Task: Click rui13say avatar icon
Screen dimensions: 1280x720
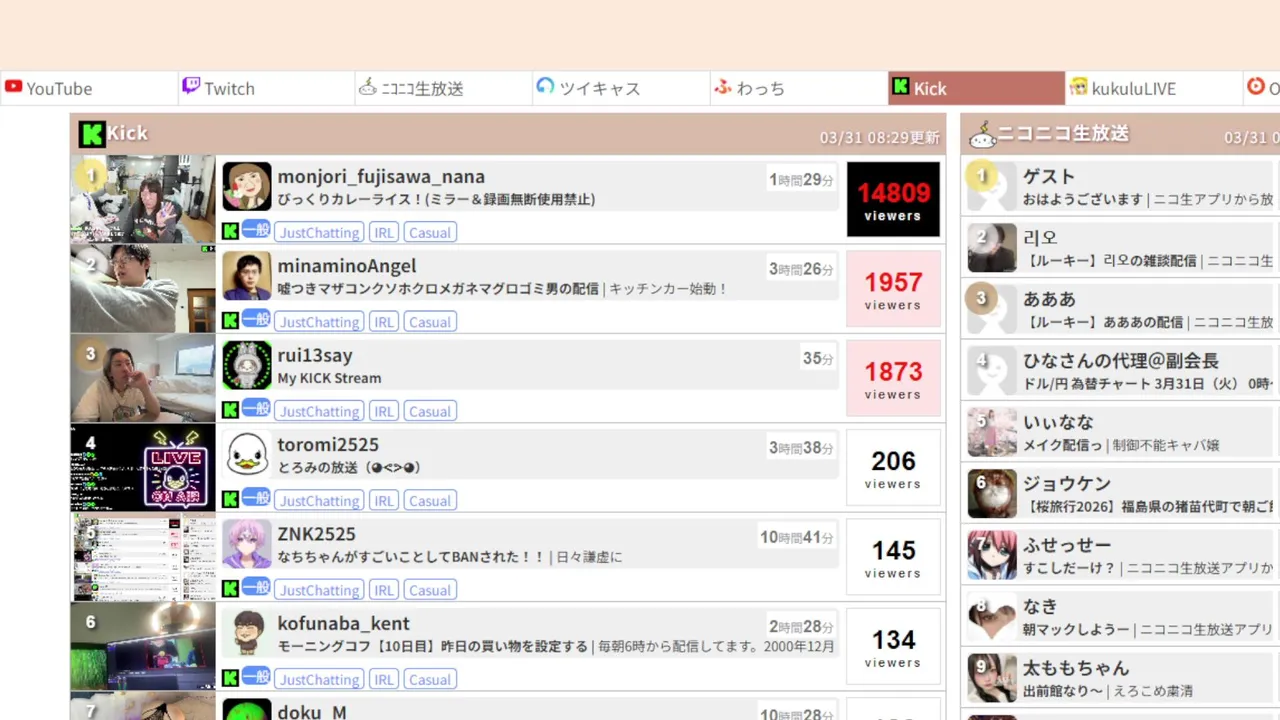Action: tap(247, 365)
